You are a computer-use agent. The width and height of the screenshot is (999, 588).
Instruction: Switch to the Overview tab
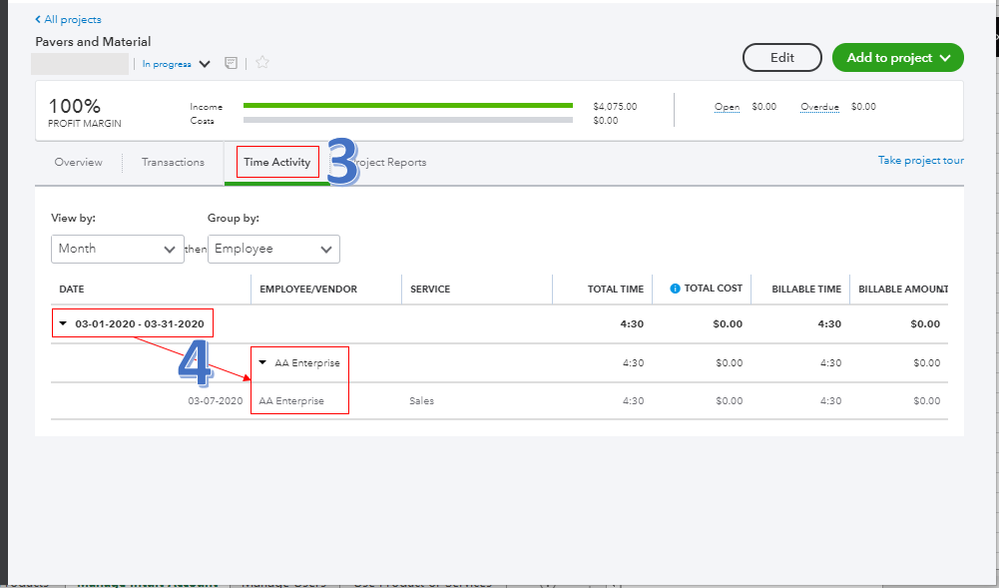(78, 162)
